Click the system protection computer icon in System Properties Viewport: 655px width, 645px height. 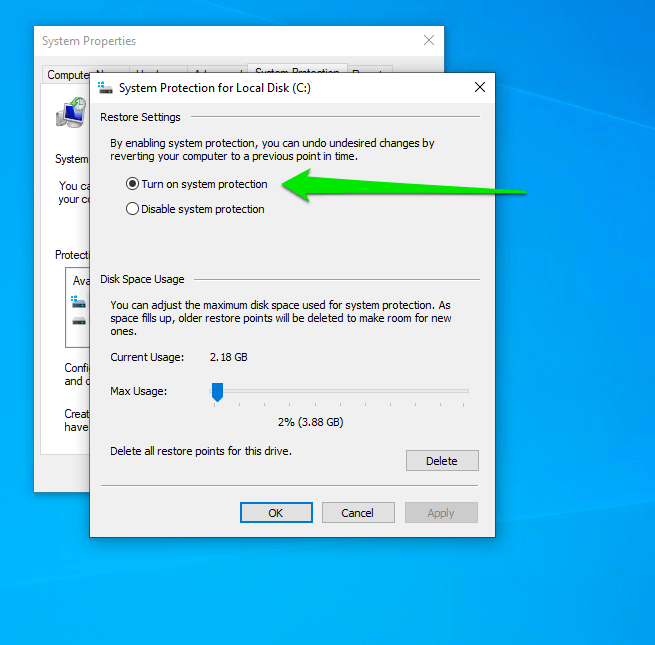click(71, 112)
